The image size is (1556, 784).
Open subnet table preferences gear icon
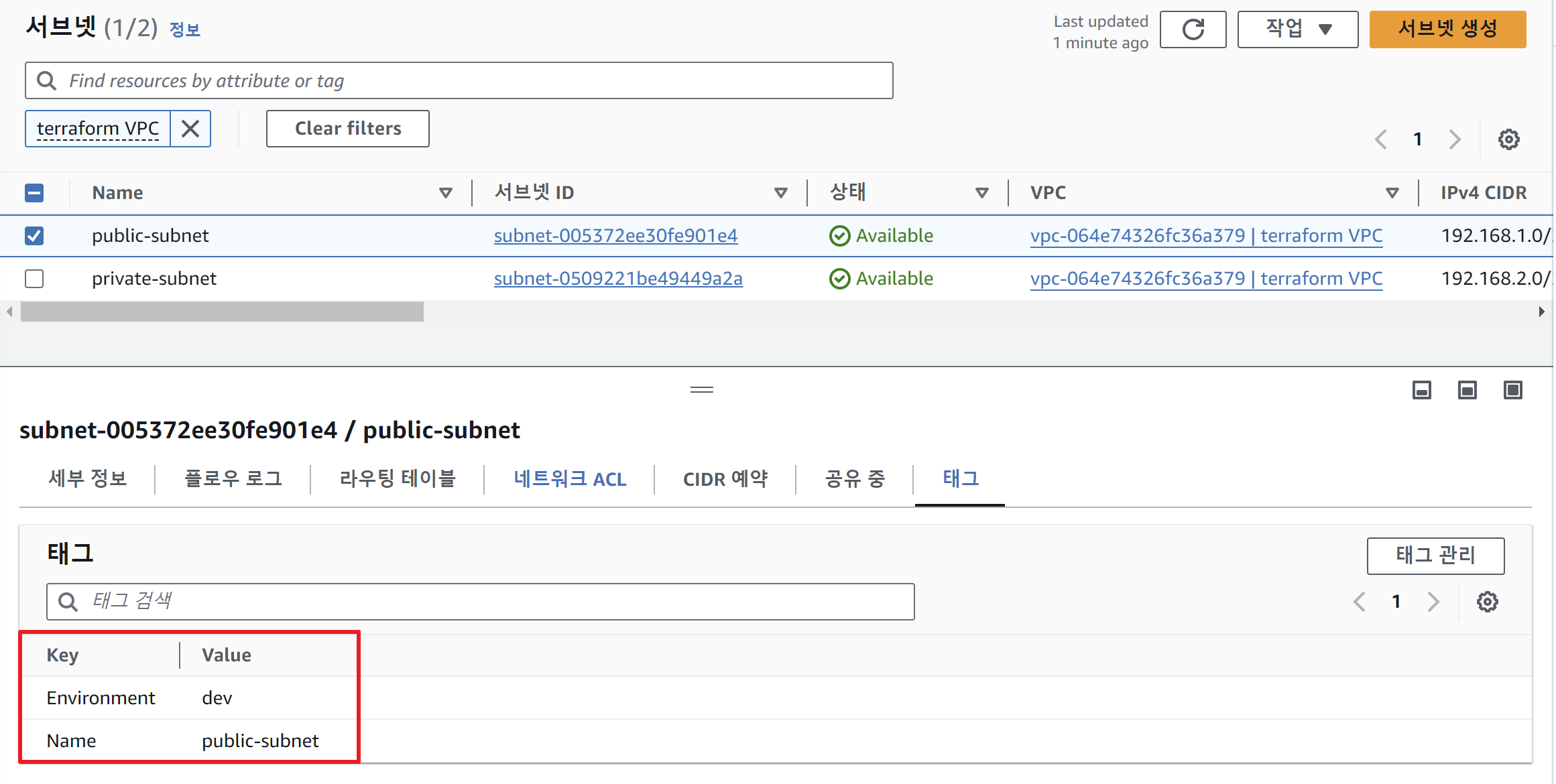(1508, 139)
